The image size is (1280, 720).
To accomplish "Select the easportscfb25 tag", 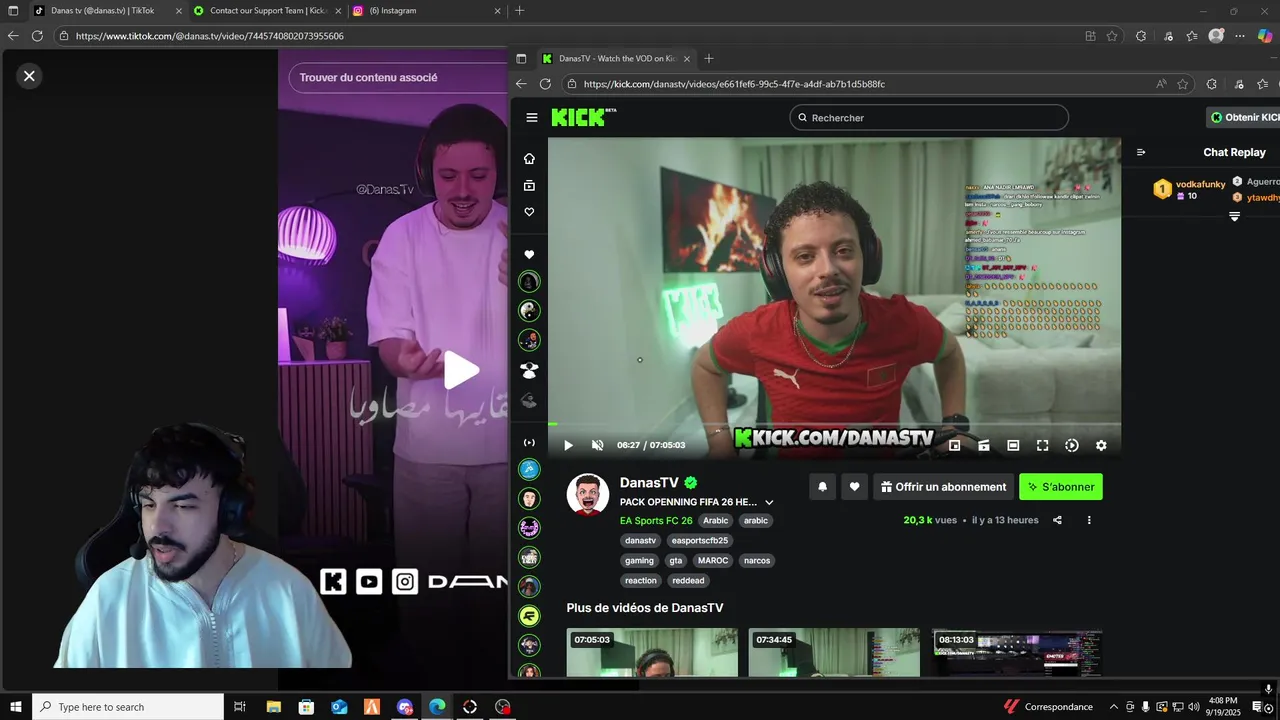I will tap(700, 541).
